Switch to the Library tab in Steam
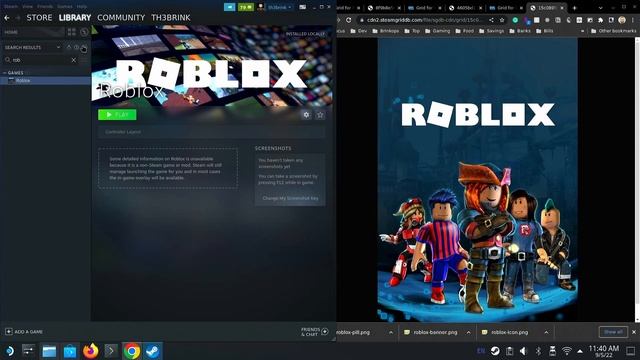 click(x=75, y=18)
